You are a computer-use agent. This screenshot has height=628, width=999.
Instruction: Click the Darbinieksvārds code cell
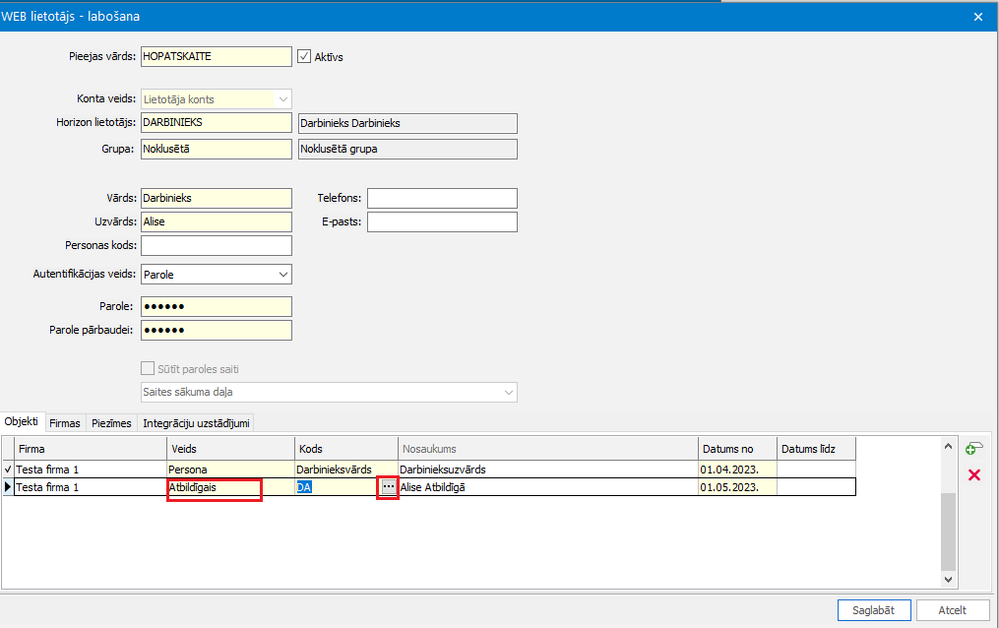pos(346,469)
